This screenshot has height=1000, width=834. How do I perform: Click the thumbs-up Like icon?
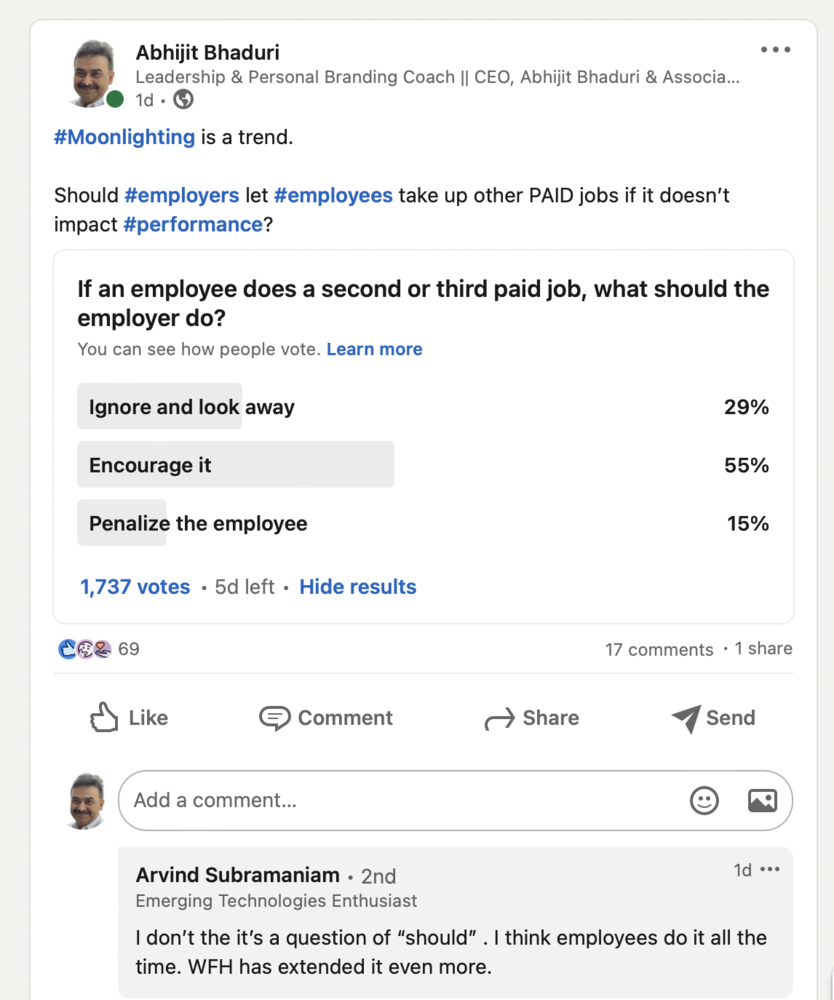click(x=104, y=717)
